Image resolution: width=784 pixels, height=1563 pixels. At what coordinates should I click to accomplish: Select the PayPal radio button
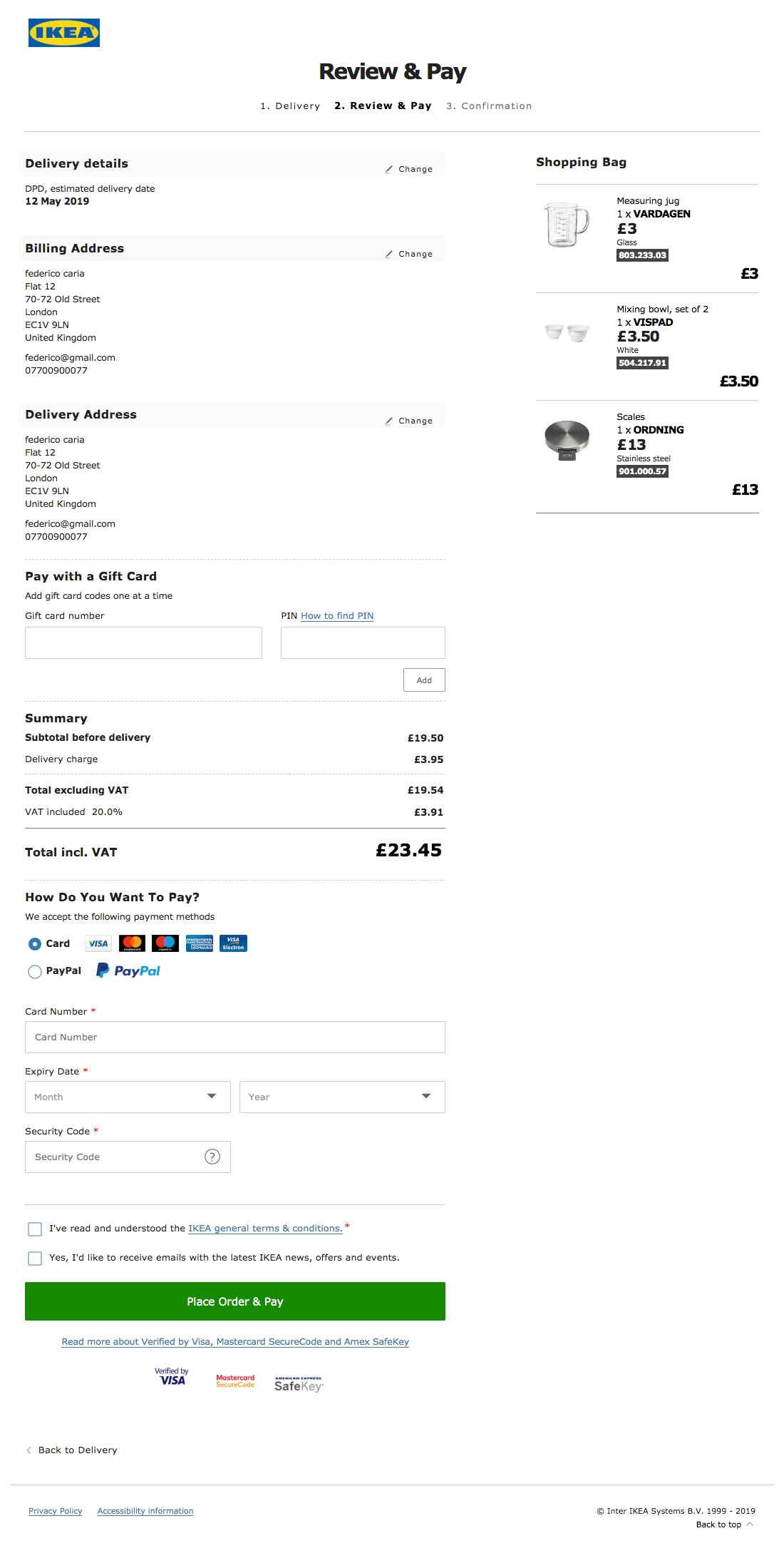(x=35, y=971)
